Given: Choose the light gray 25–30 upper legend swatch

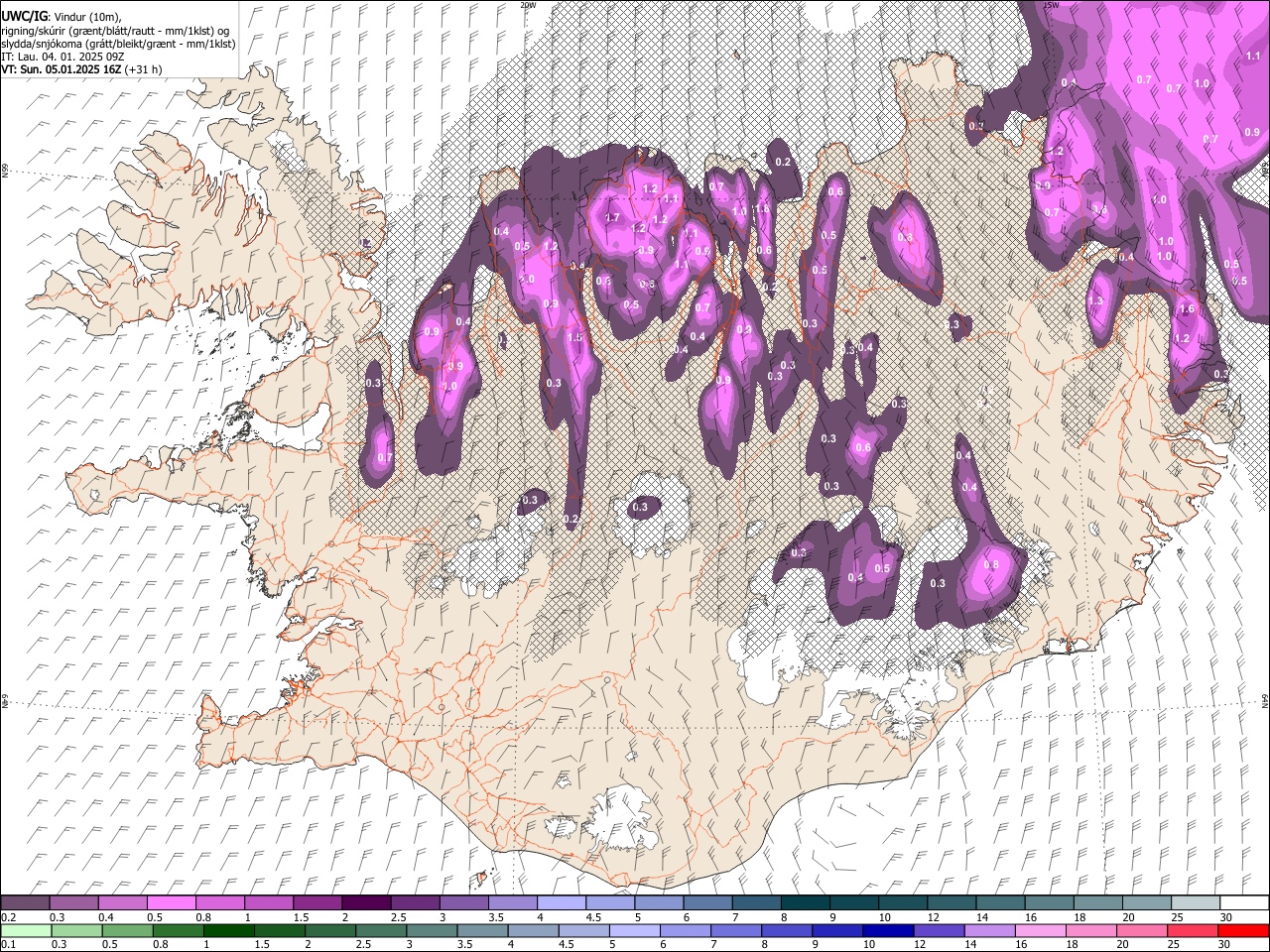Looking at the screenshot, I should [1194, 903].
